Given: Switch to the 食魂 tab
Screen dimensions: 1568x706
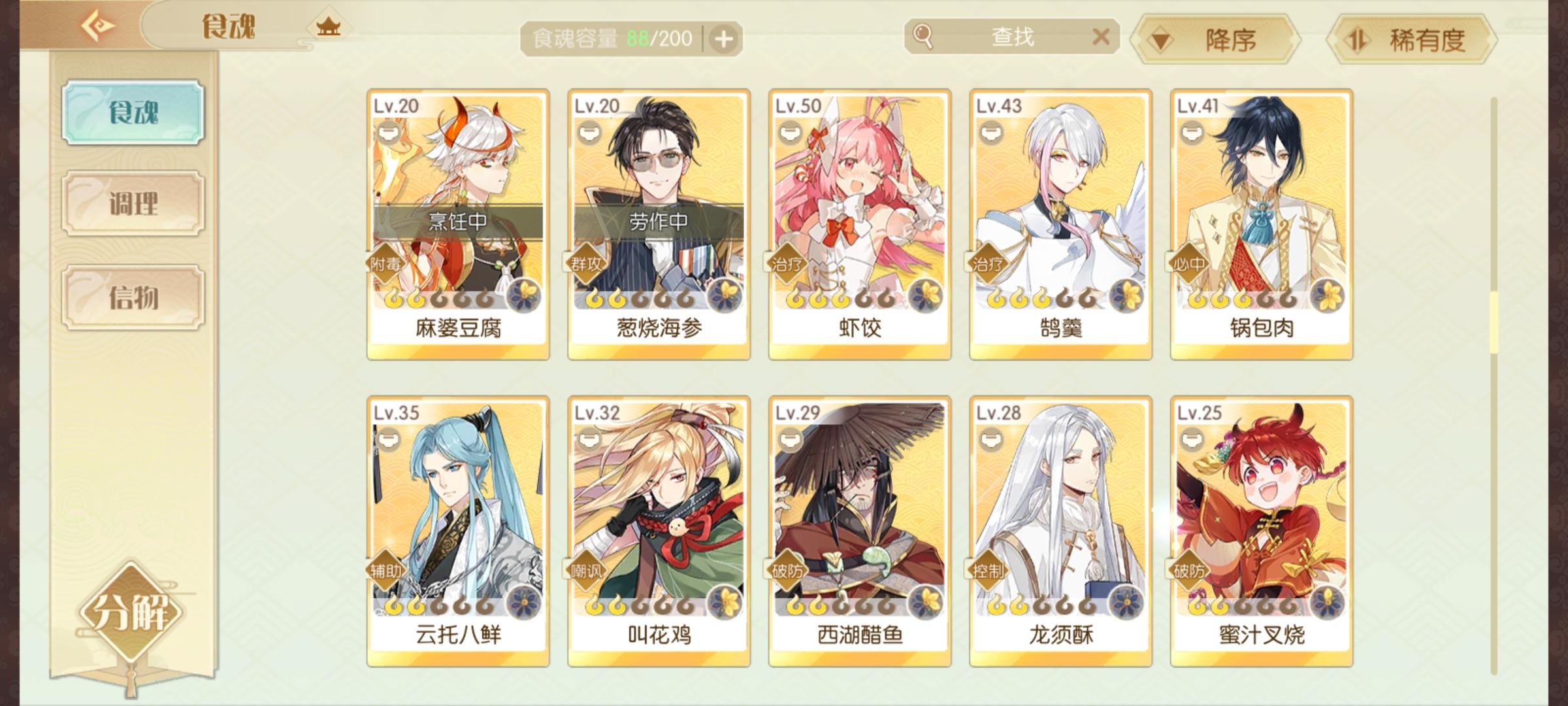Looking at the screenshot, I should pos(133,112).
